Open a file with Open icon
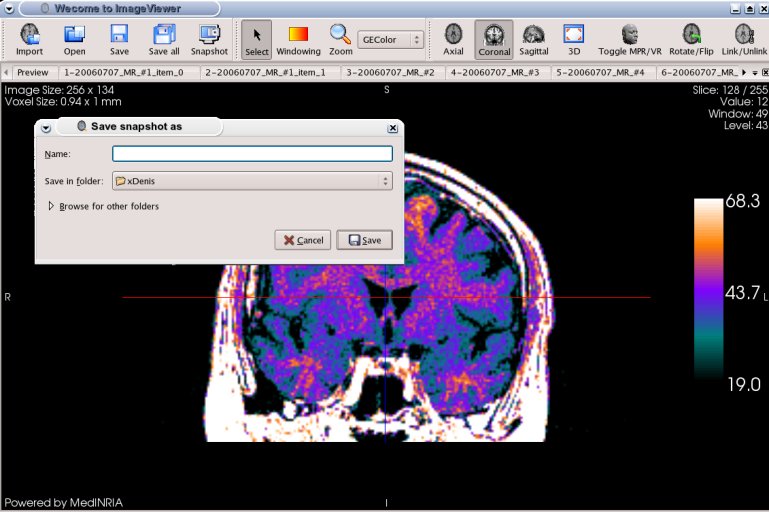 [75, 39]
